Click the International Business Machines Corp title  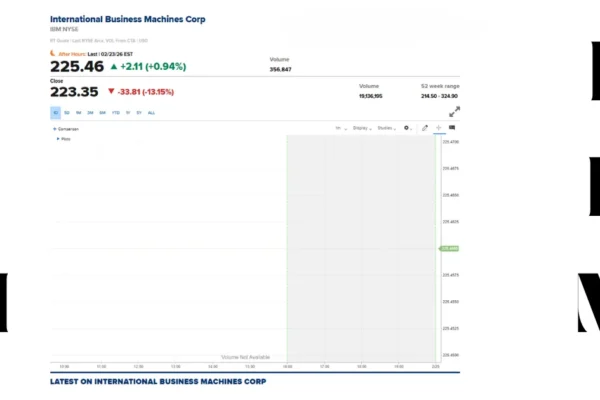[128, 19]
